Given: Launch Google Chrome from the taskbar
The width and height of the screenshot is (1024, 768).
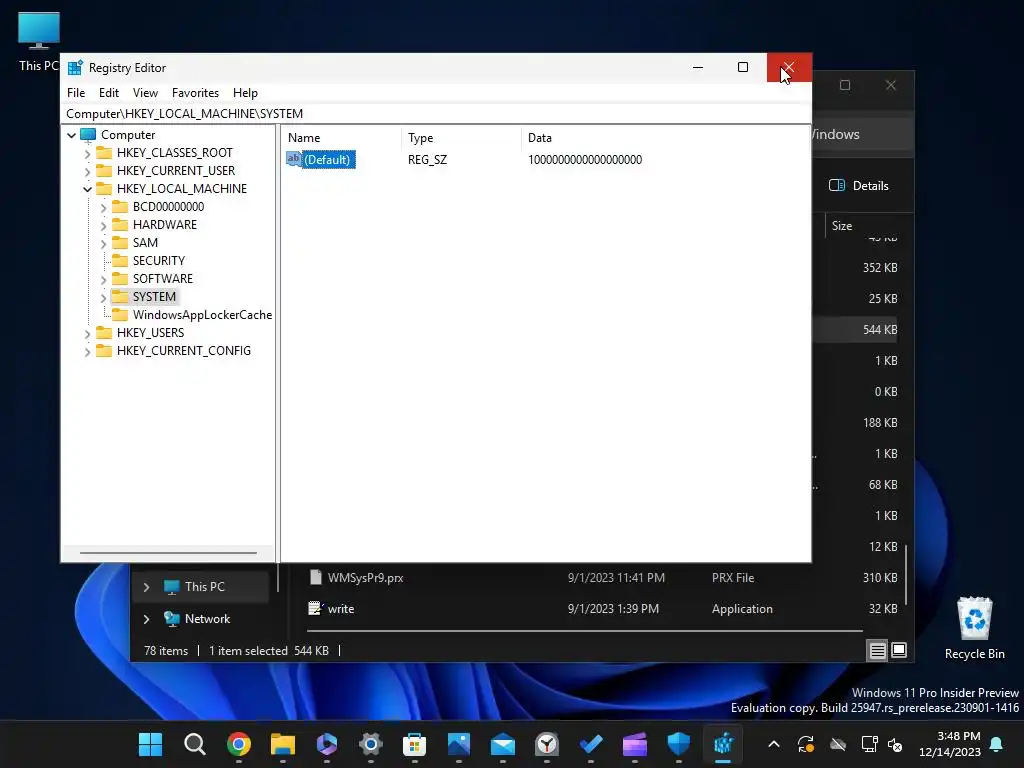Looking at the screenshot, I should tap(239, 744).
